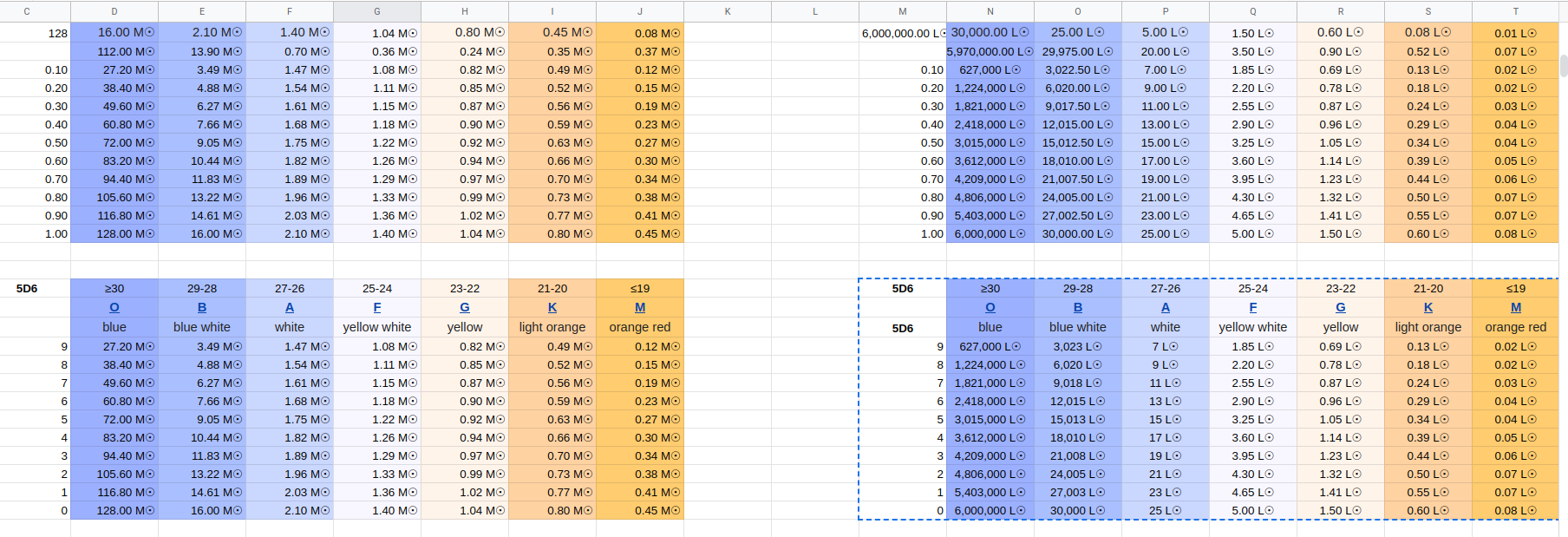
Task: Select '25-24' header in the M☉ table
Action: pyautogui.click(x=377, y=288)
